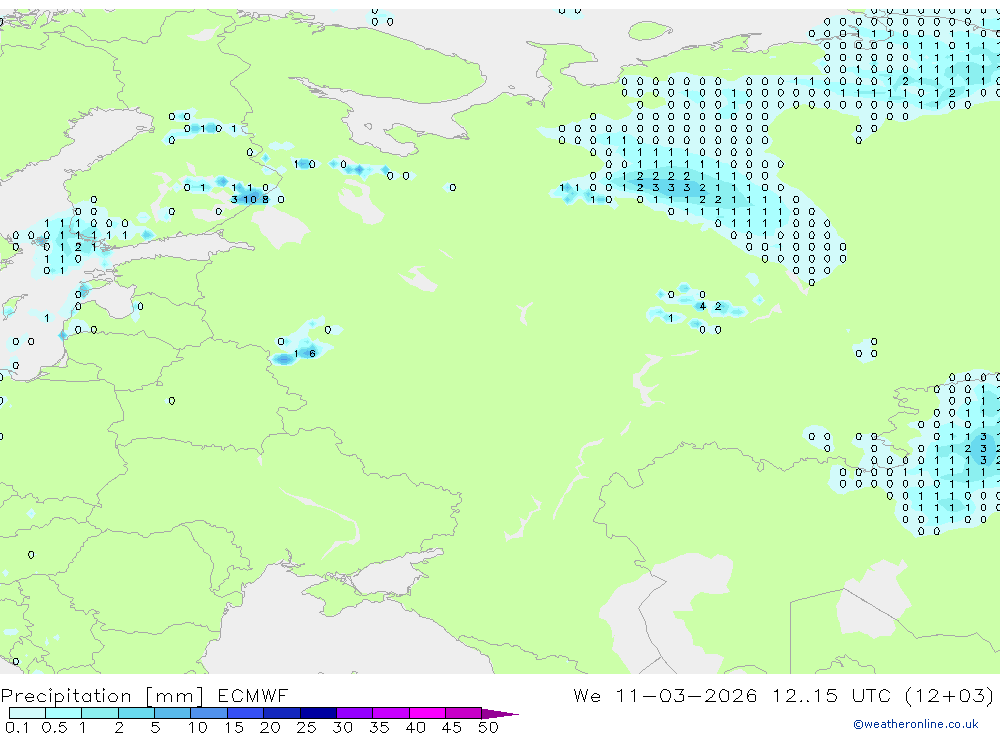Click the 25–30 mm navy legend segment
The height and width of the screenshot is (733, 1000).
(x=318, y=713)
